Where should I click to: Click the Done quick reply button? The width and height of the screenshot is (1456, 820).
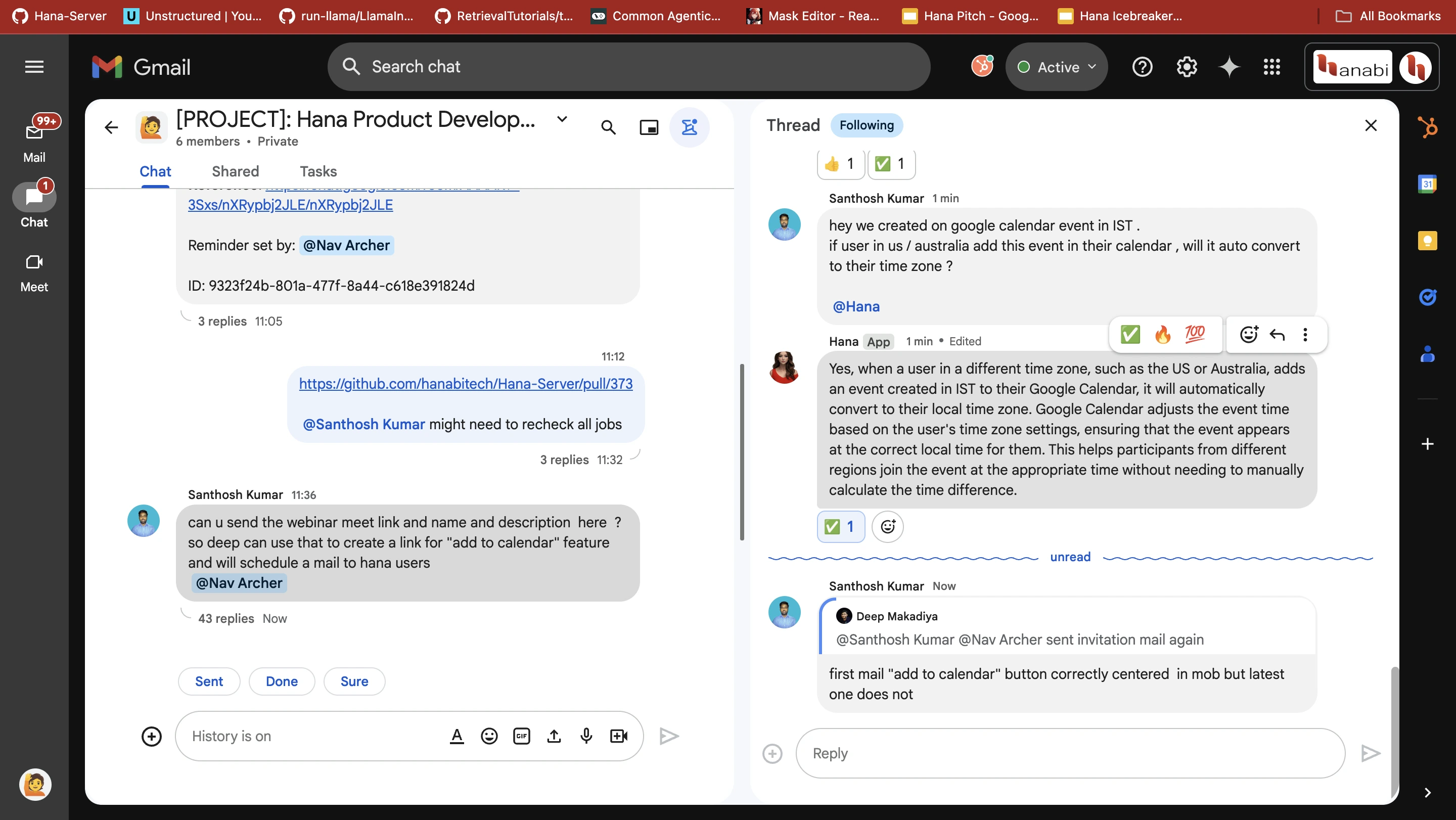click(281, 680)
